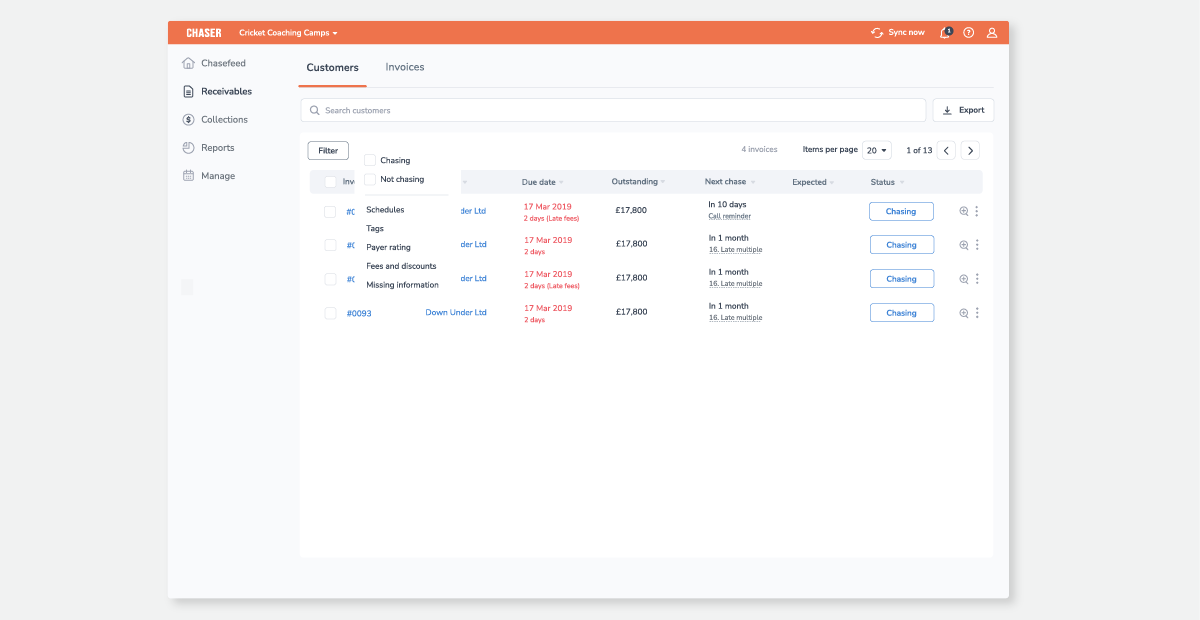This screenshot has height=620, width=1200.
Task: Switch to the Customers tab
Action: click(332, 68)
